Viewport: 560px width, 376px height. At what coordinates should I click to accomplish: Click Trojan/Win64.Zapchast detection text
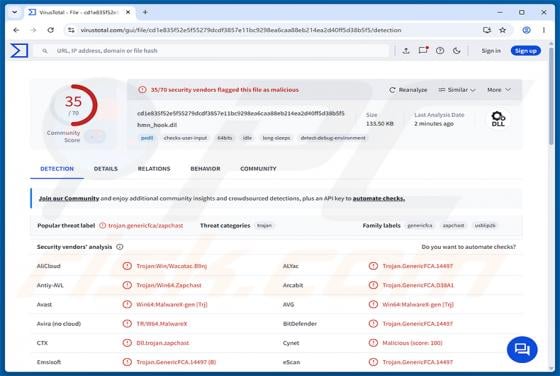click(169, 285)
